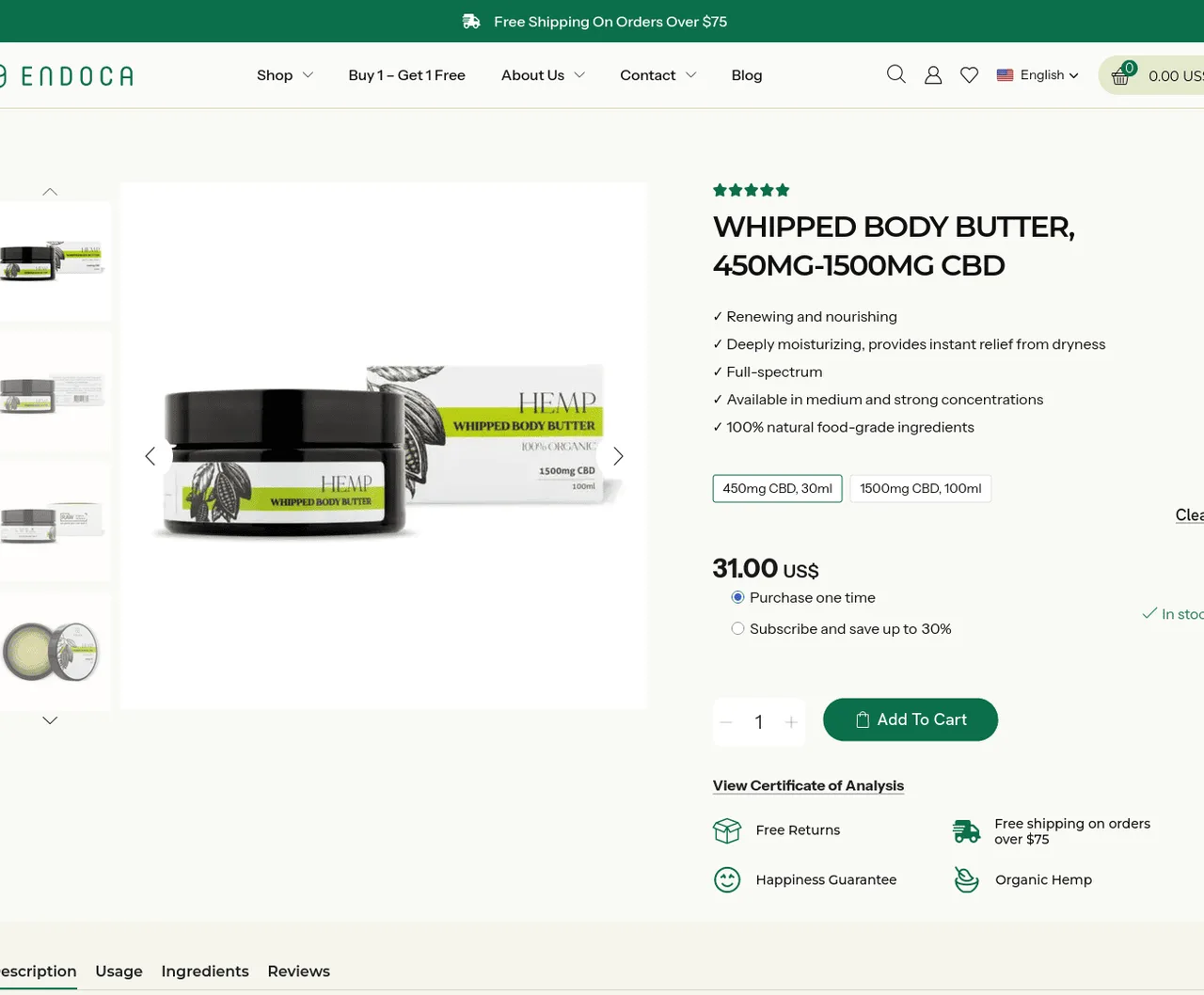Image resolution: width=1204 pixels, height=995 pixels.
Task: Show next product image arrow
Action: 618,456
